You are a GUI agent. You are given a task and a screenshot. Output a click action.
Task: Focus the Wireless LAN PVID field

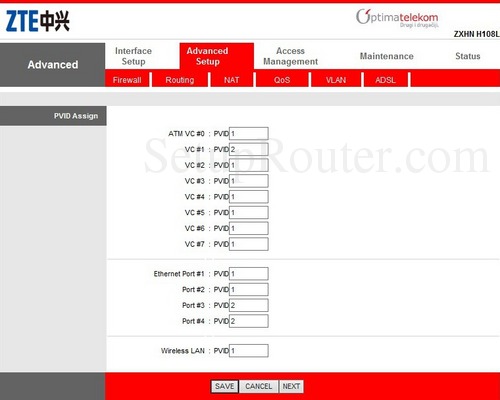tap(249, 351)
